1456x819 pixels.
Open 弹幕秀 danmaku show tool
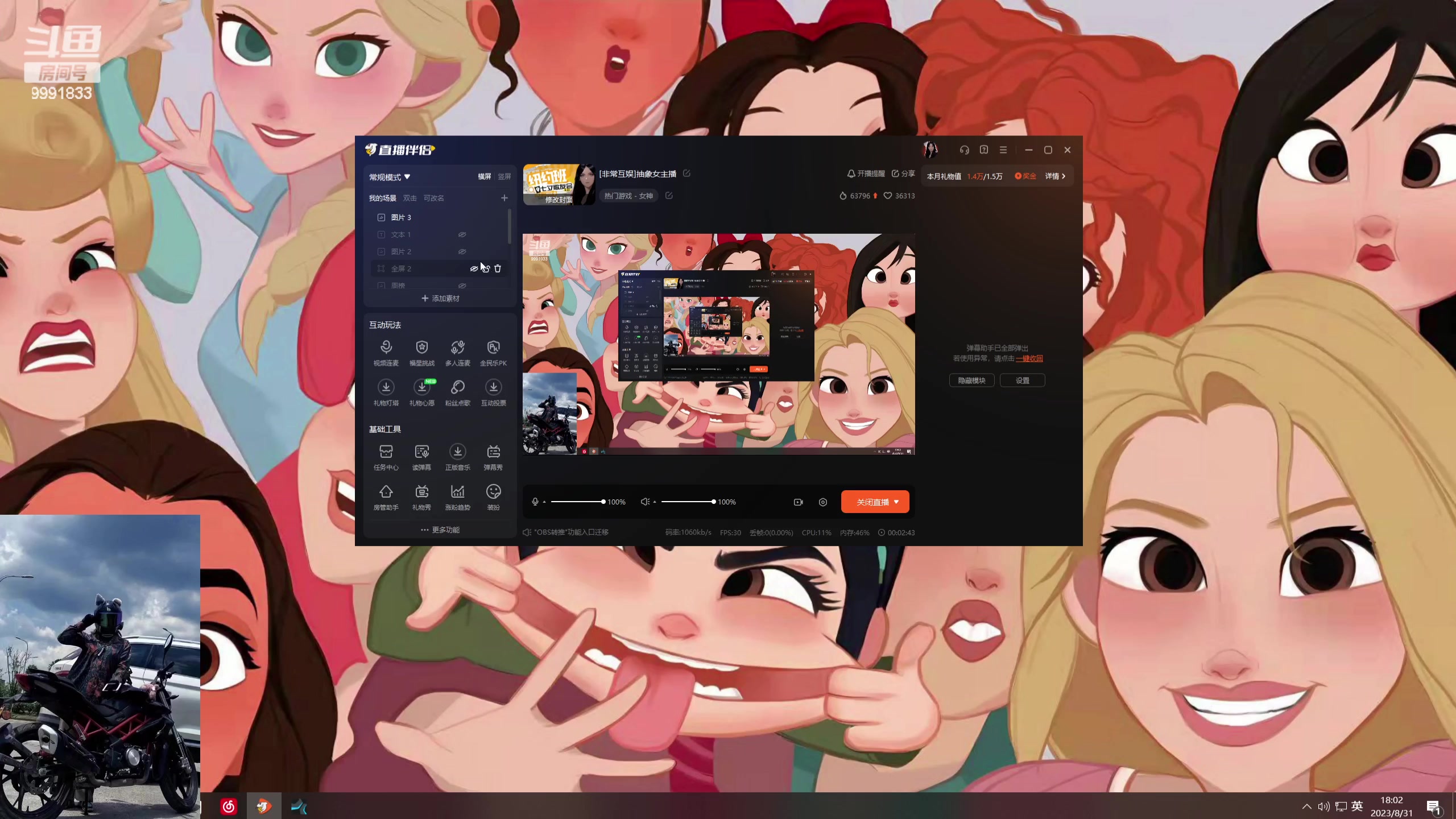click(493, 457)
